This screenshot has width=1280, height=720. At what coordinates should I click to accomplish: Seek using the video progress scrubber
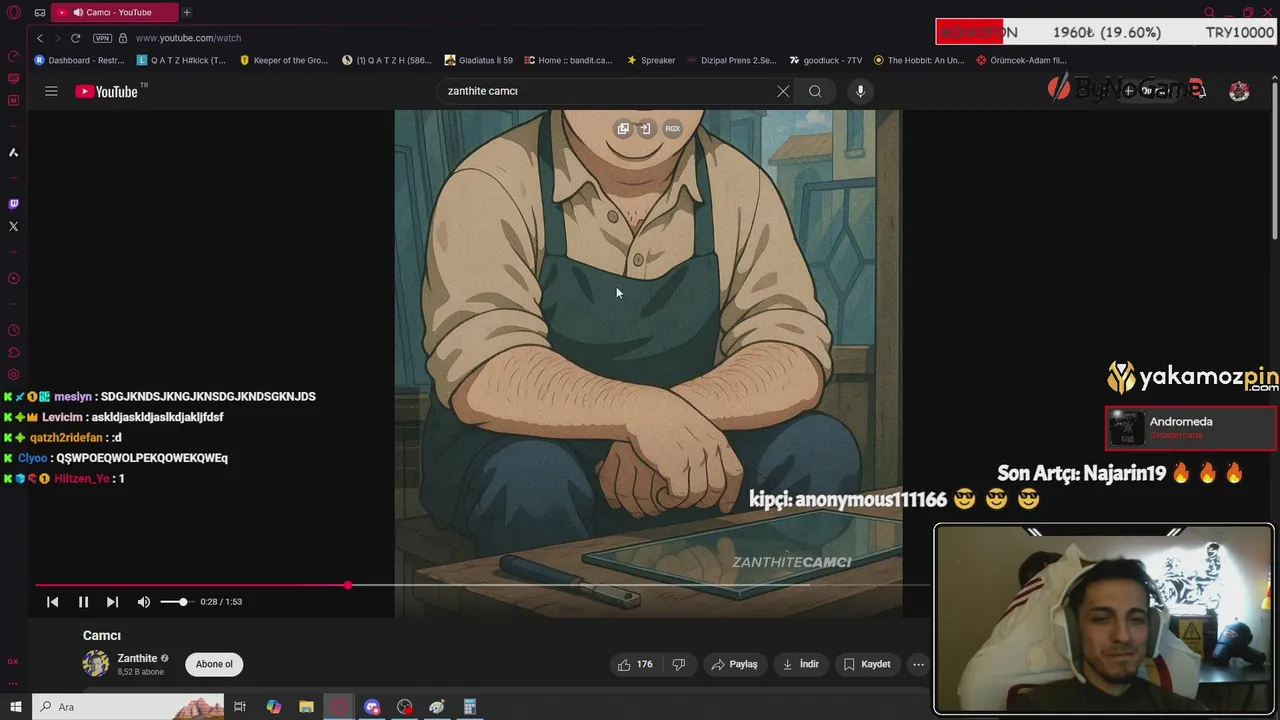(x=348, y=585)
